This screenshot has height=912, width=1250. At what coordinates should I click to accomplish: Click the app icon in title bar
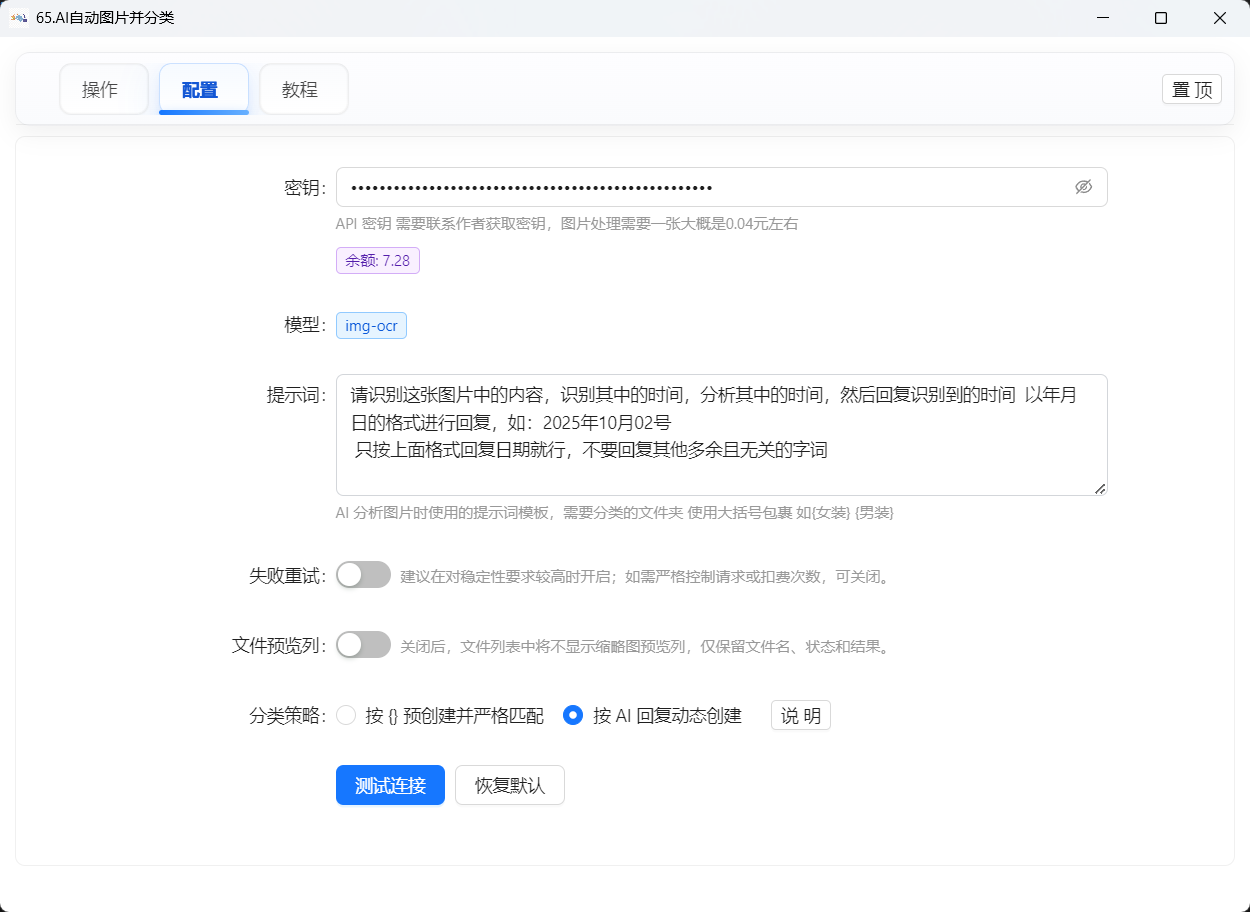[x=18, y=18]
